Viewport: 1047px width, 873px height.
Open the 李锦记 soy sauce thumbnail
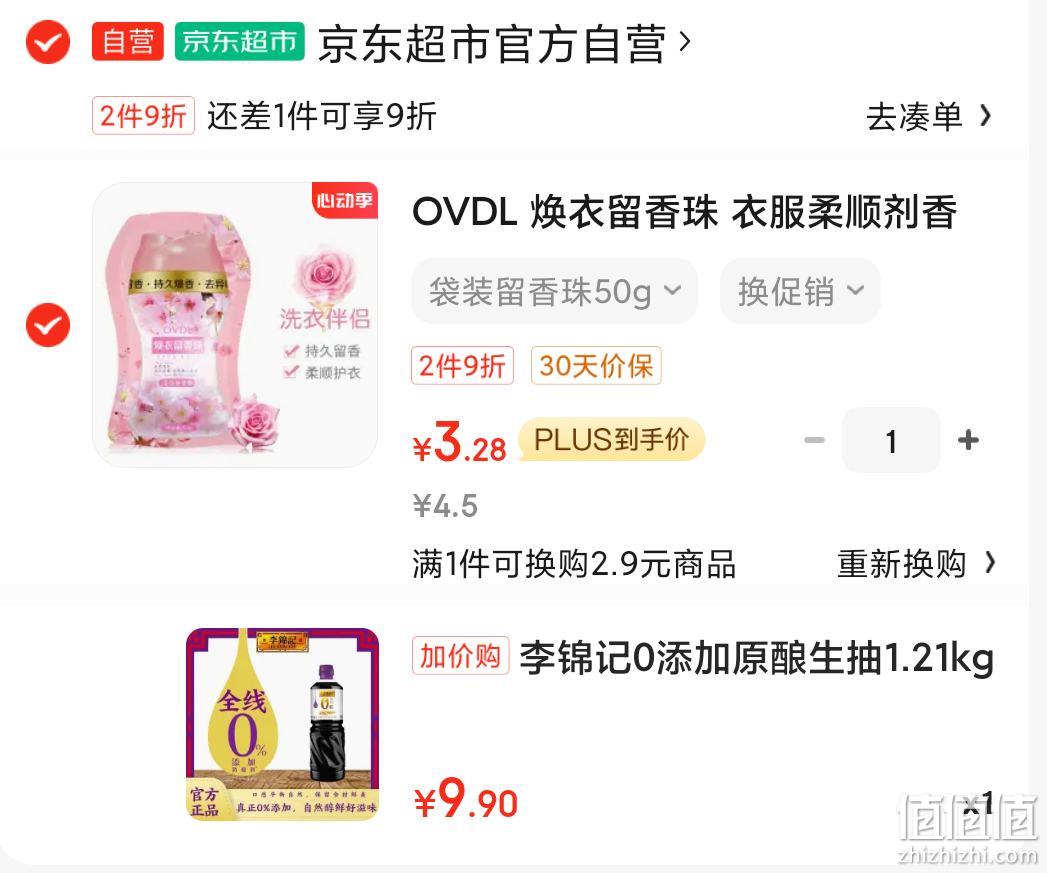(x=282, y=723)
